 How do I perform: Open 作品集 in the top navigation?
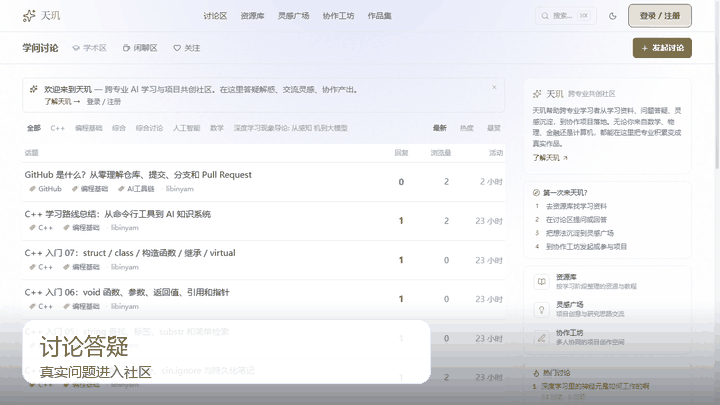[x=379, y=16]
